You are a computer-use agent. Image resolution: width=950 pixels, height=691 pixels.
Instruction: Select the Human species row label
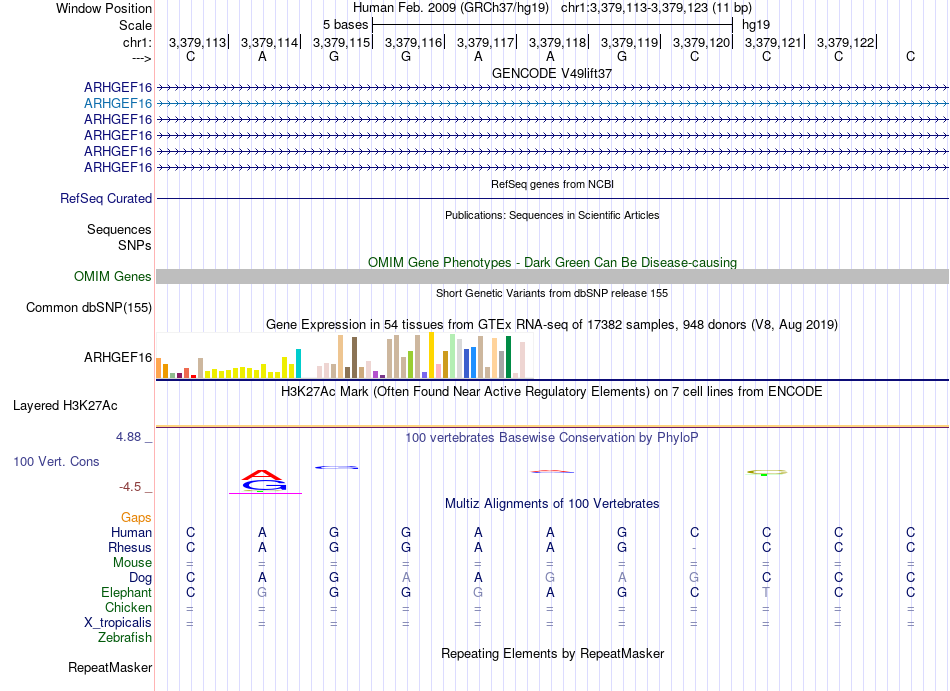pyautogui.click(x=131, y=532)
